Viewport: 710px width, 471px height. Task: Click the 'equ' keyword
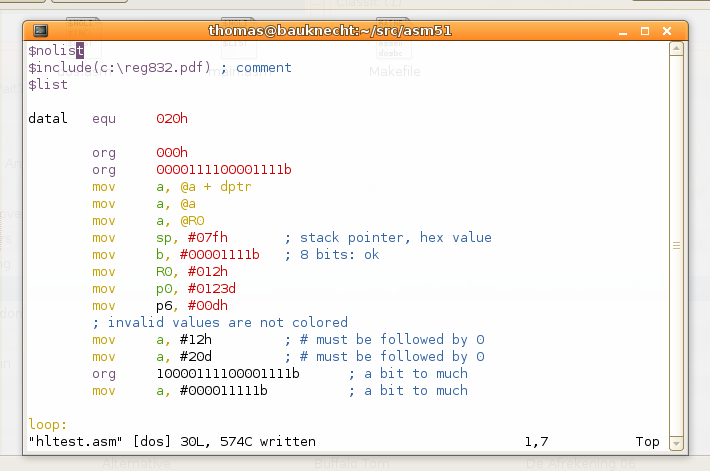(104, 119)
